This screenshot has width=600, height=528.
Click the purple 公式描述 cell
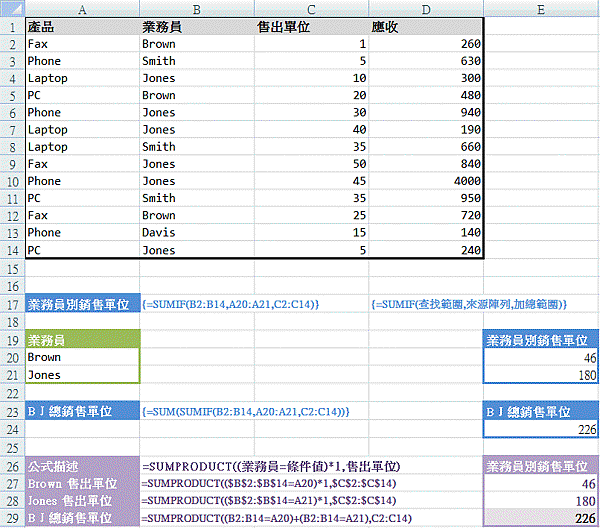[83, 466]
